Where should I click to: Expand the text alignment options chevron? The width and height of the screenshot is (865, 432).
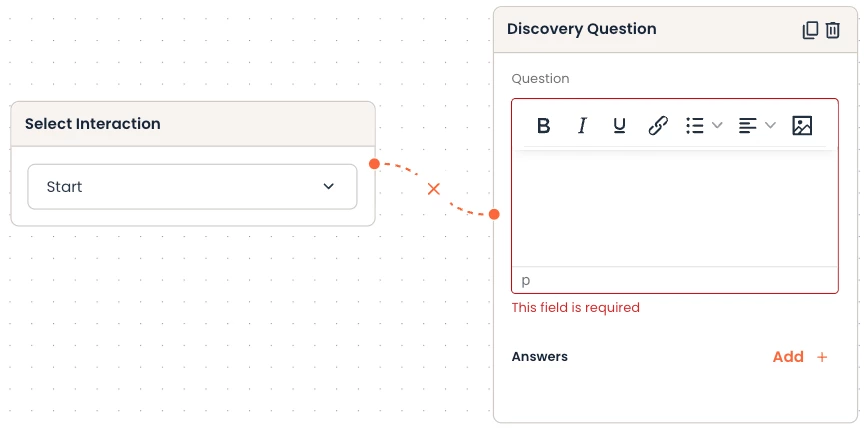click(x=770, y=125)
